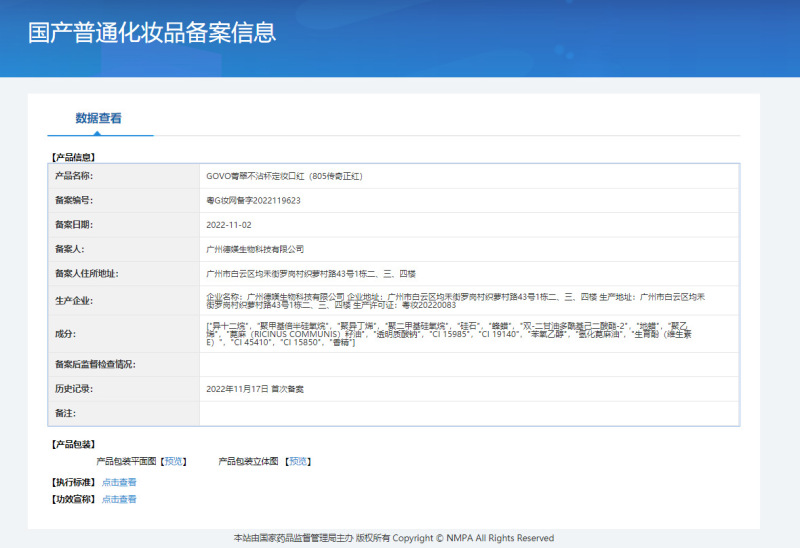The image size is (800, 548).
Task: Select the filer company name in 备案人 row
Action: pos(255,249)
